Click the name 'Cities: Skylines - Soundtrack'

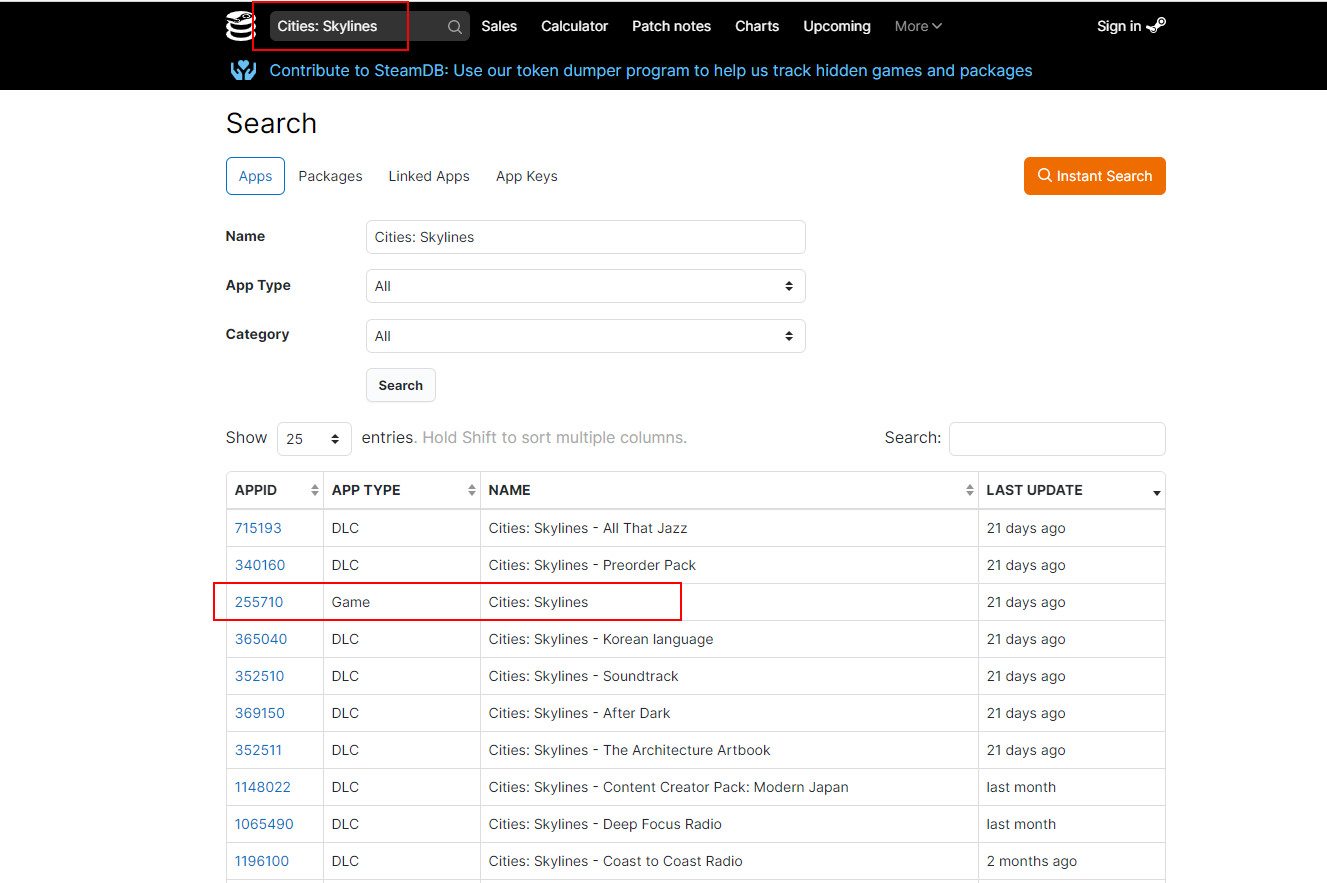coord(583,676)
